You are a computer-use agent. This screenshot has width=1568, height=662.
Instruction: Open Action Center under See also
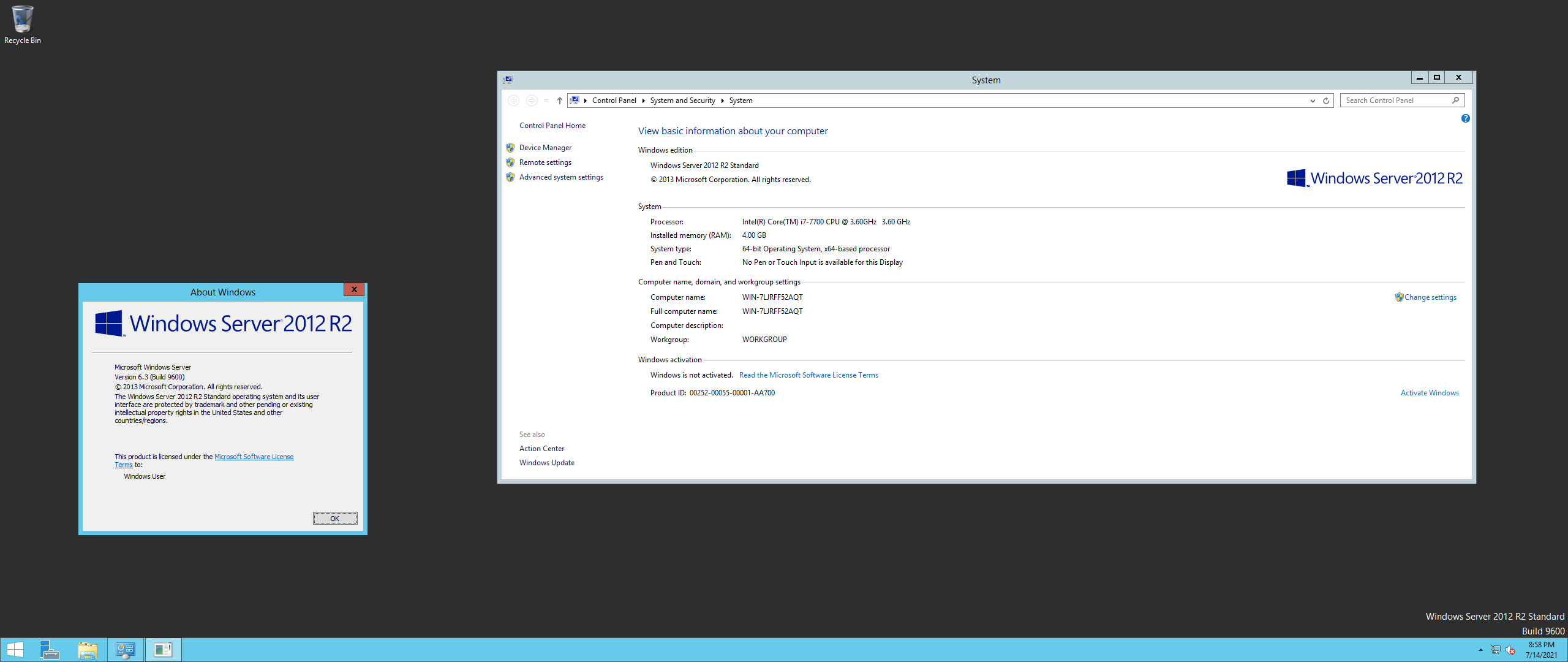coord(541,449)
